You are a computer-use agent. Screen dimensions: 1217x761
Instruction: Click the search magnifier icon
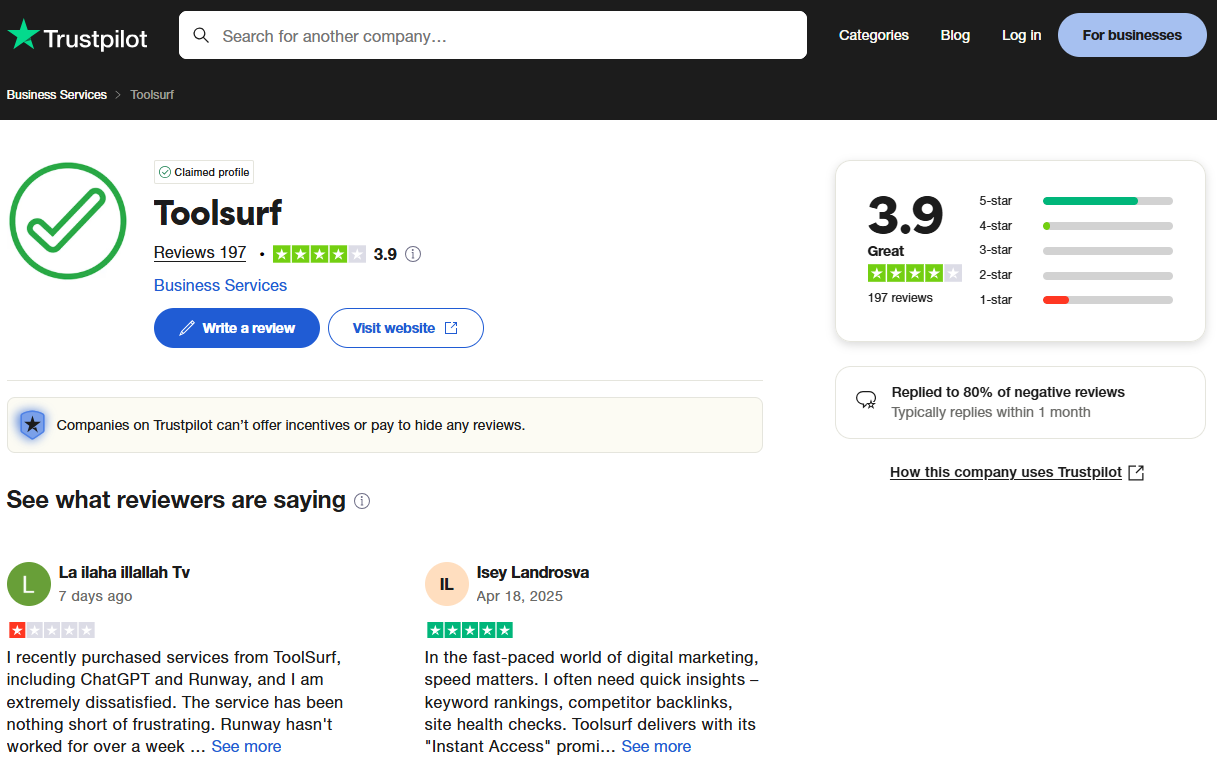pos(201,36)
